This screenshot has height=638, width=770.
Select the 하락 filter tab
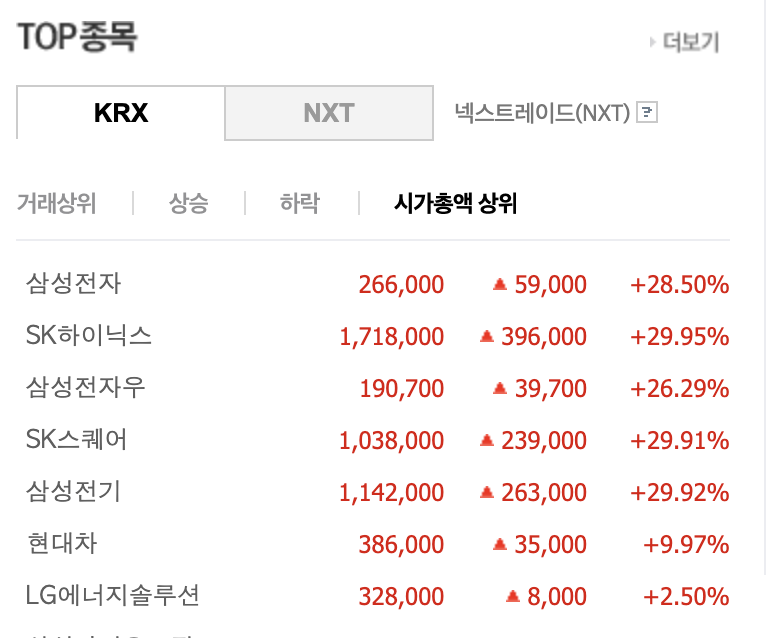tap(300, 203)
